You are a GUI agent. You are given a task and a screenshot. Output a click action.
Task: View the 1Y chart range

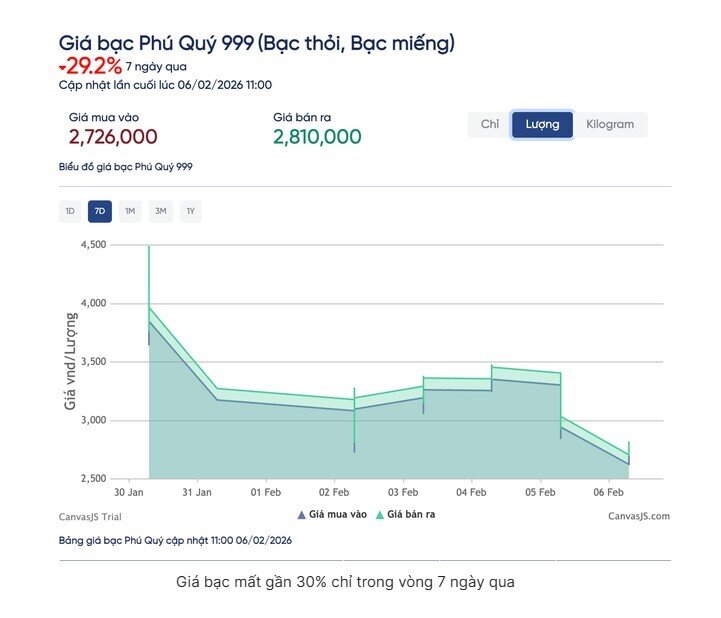(x=190, y=211)
